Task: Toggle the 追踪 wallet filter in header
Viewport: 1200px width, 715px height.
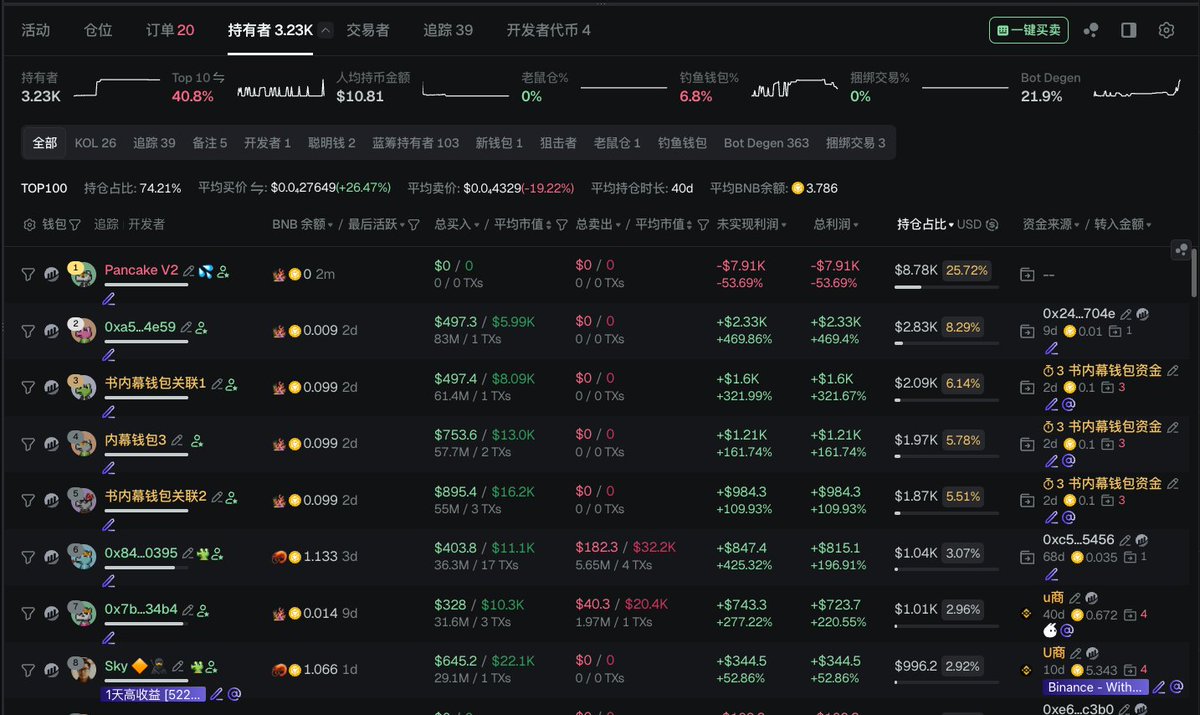Action: 106,225
